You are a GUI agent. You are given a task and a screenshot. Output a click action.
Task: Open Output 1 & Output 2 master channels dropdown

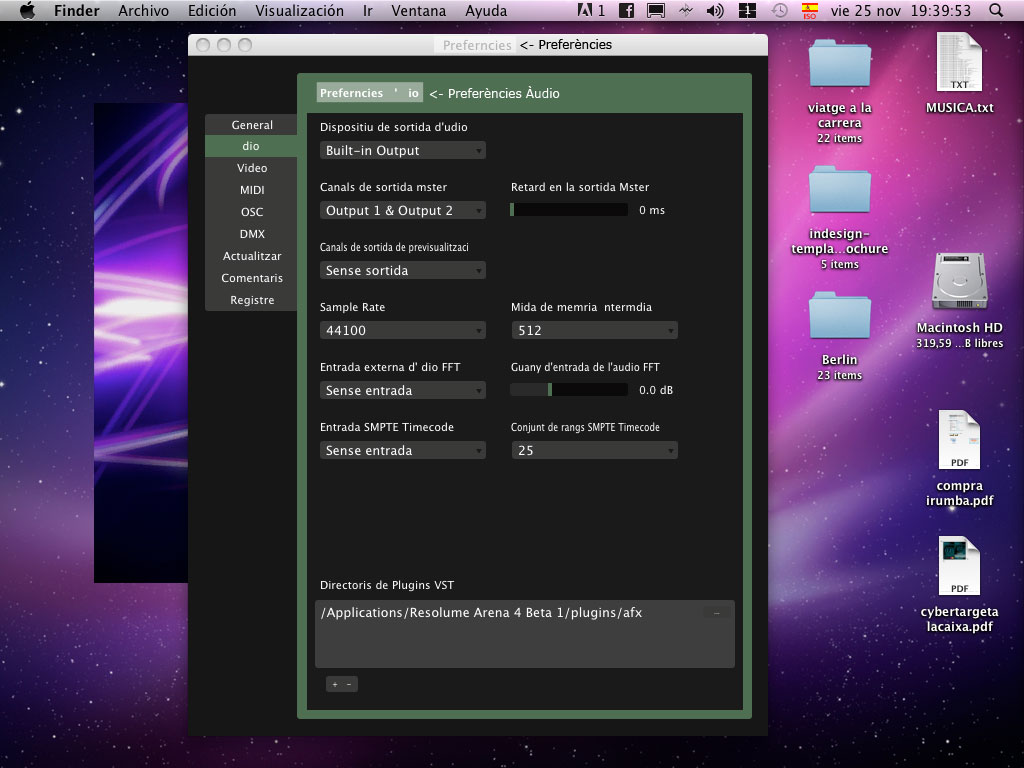tap(402, 210)
